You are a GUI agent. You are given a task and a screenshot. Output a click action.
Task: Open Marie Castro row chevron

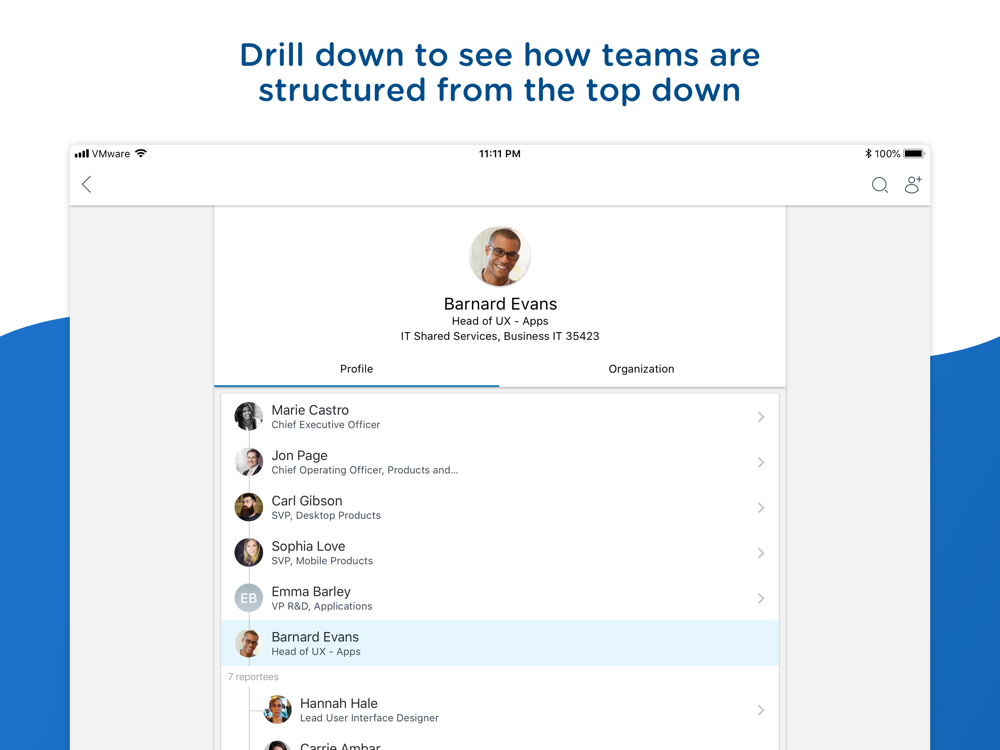coord(761,416)
